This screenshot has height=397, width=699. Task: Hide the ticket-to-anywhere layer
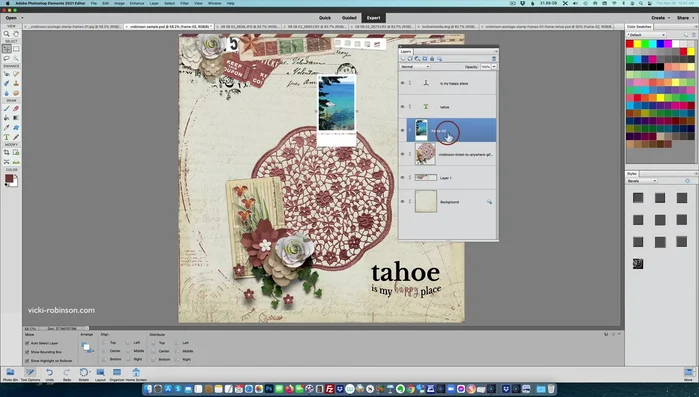(403, 154)
